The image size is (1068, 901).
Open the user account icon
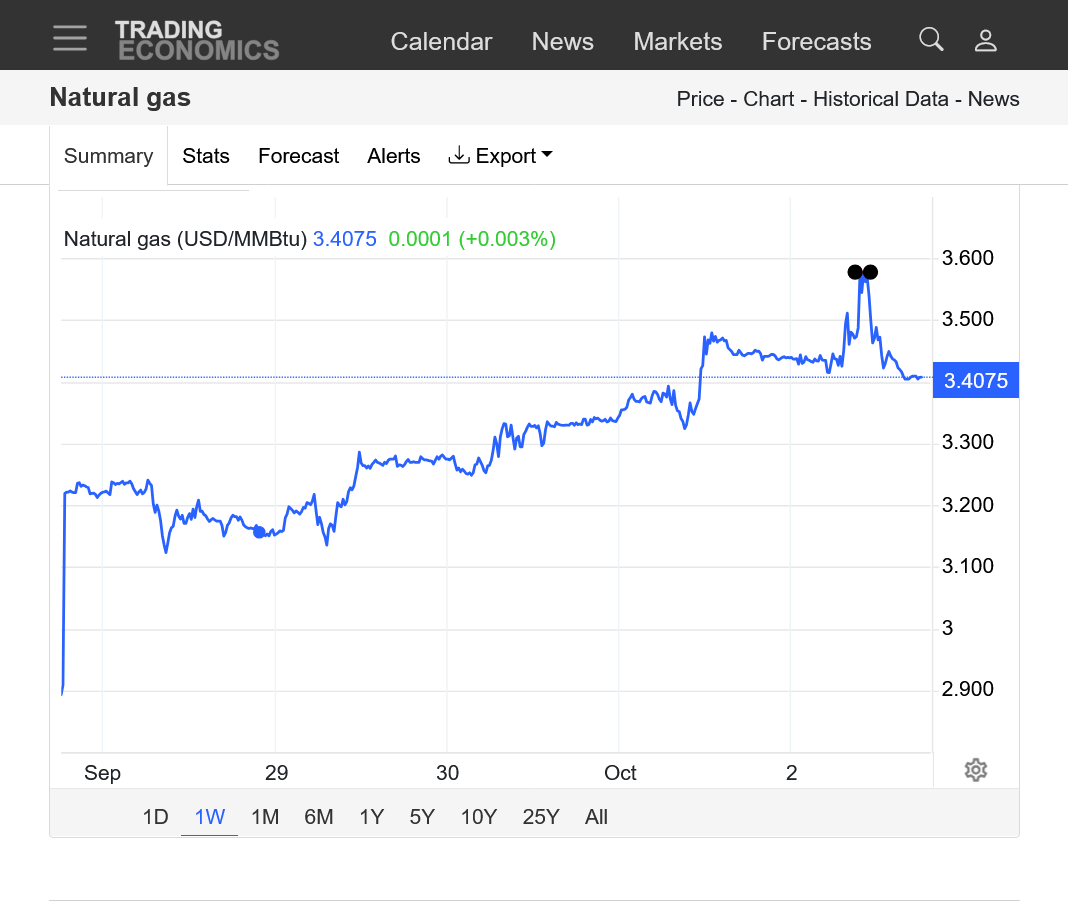point(985,40)
